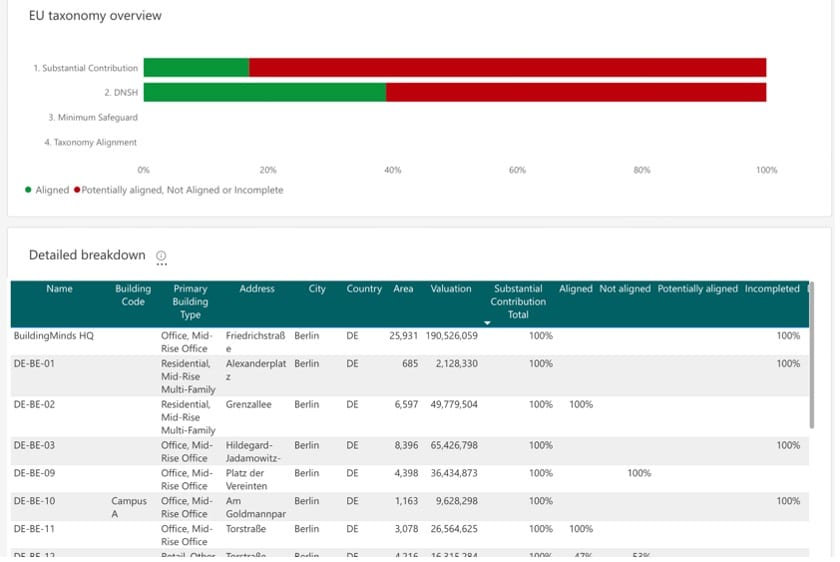Click the red Potentially aligned legend marker
The width and height of the screenshot is (840, 562).
point(77,190)
